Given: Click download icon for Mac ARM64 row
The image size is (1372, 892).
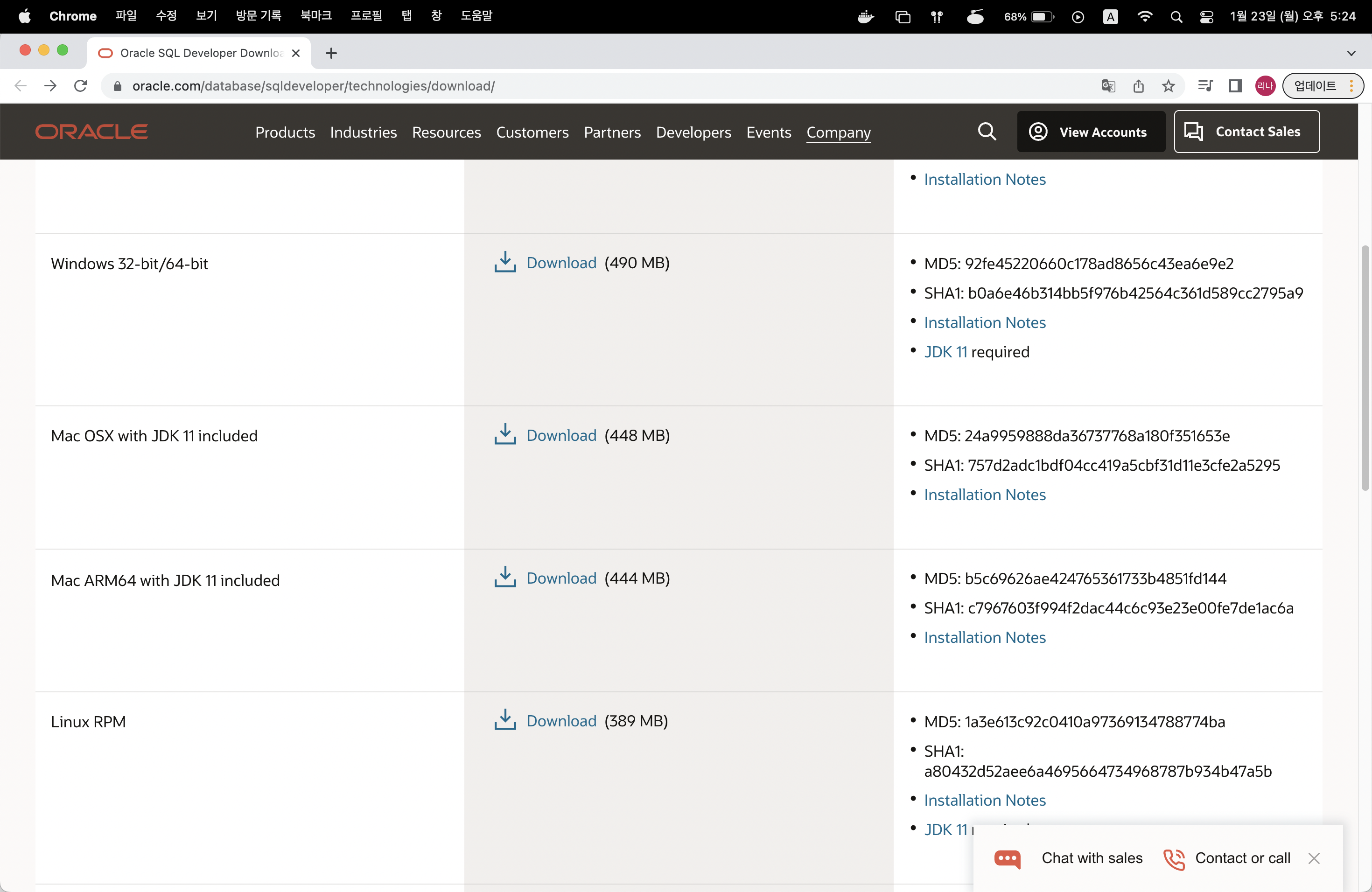Looking at the screenshot, I should click(x=505, y=578).
